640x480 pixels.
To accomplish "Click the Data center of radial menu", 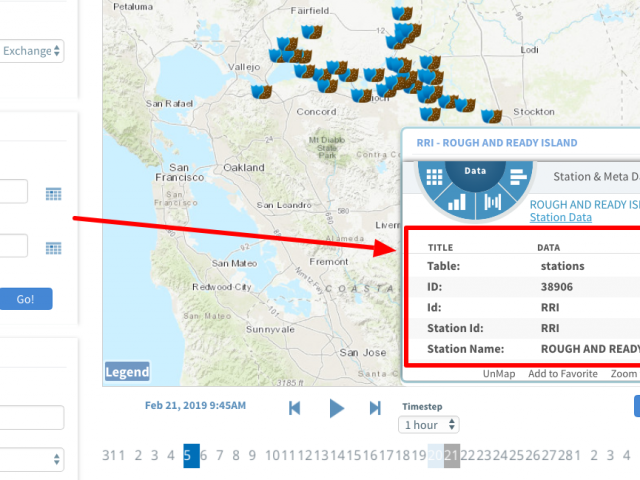I will (475, 171).
